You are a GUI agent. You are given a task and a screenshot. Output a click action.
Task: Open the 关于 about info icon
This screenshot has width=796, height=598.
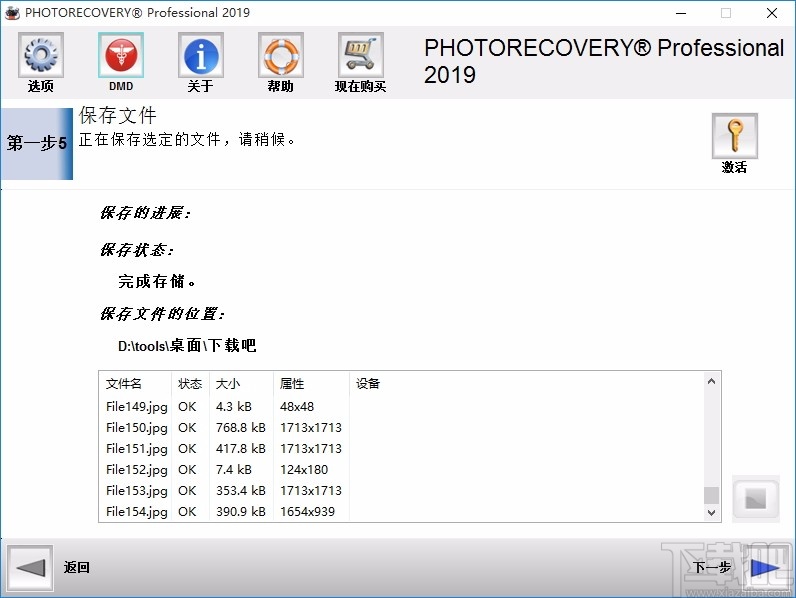[x=201, y=55]
